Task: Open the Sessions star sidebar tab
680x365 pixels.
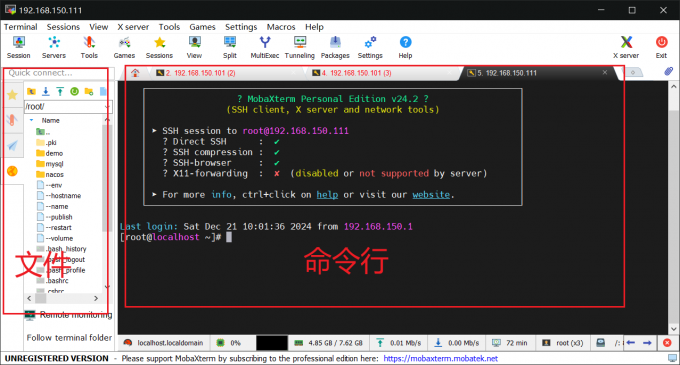Action: pyautogui.click(x=12, y=95)
